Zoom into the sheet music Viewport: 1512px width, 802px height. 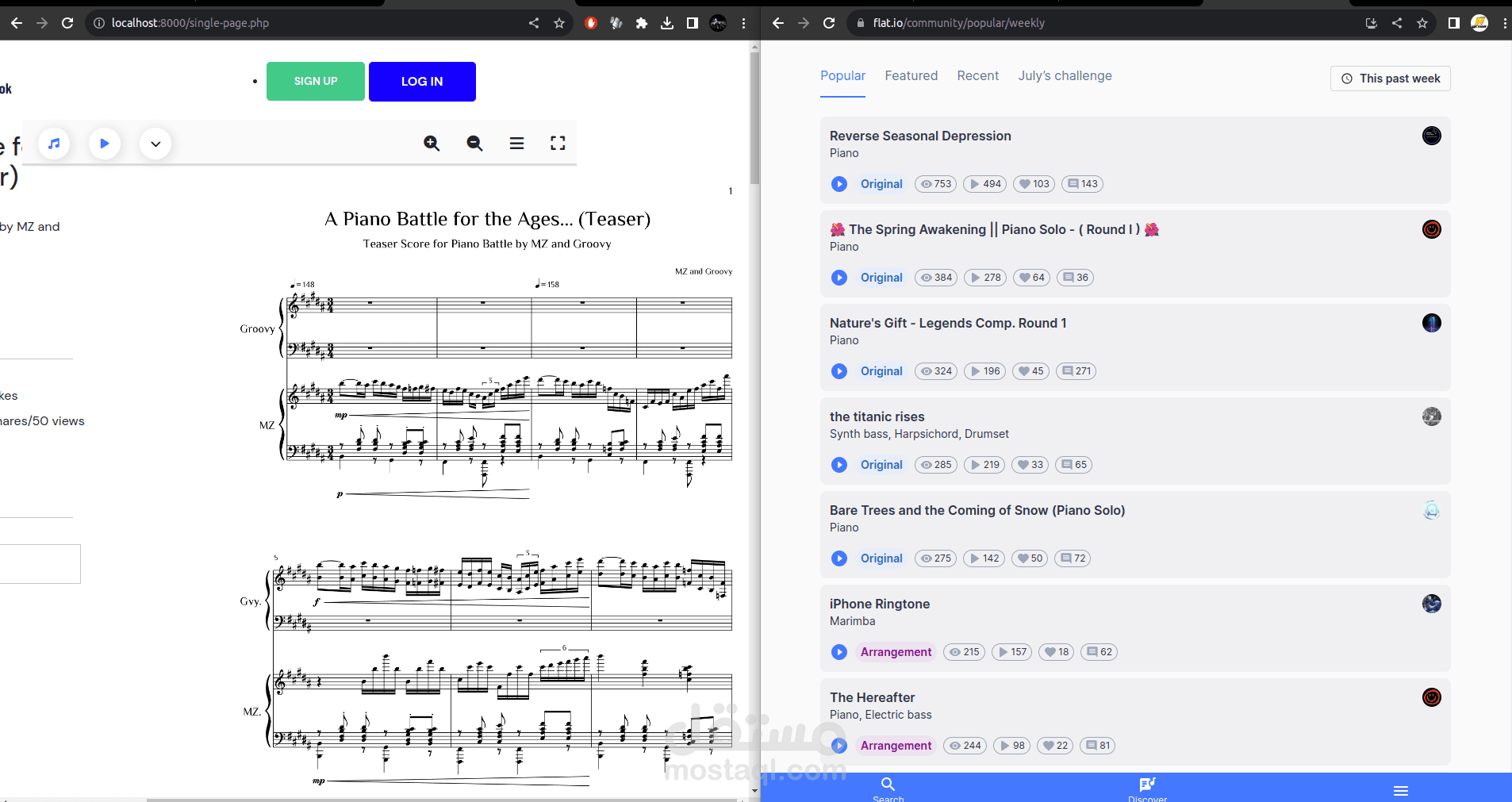point(431,143)
